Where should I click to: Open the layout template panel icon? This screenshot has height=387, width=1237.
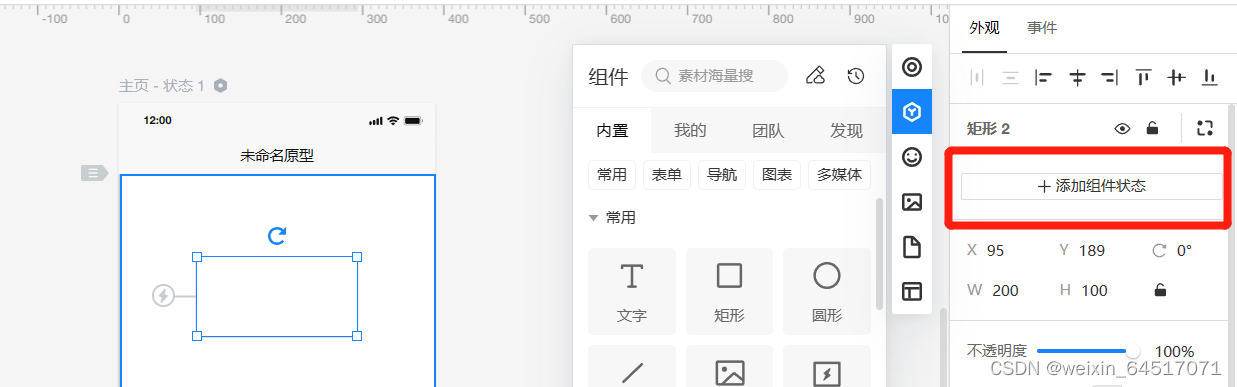[x=911, y=291]
